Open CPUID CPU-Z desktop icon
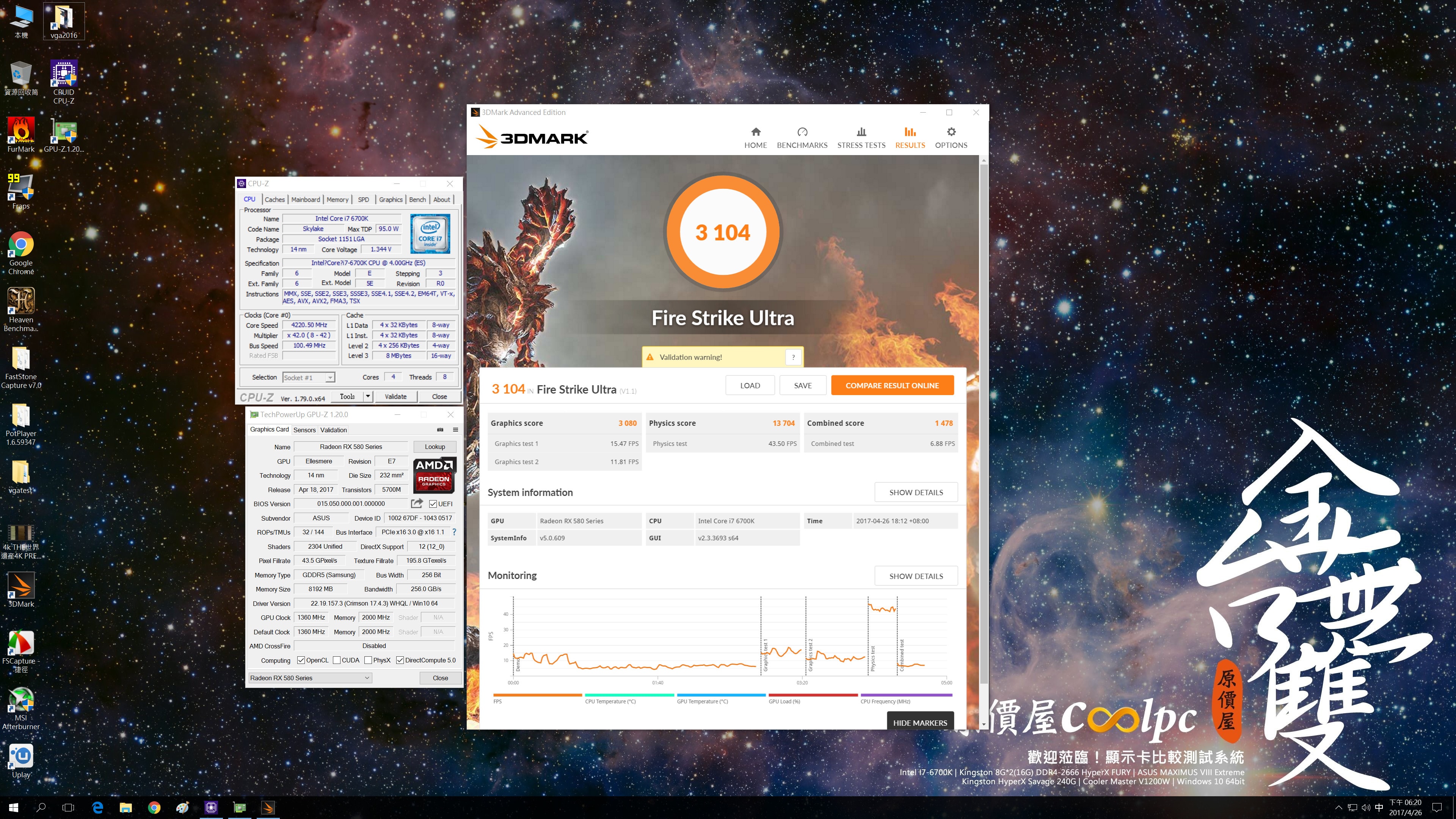The image size is (1456, 819). (x=64, y=83)
